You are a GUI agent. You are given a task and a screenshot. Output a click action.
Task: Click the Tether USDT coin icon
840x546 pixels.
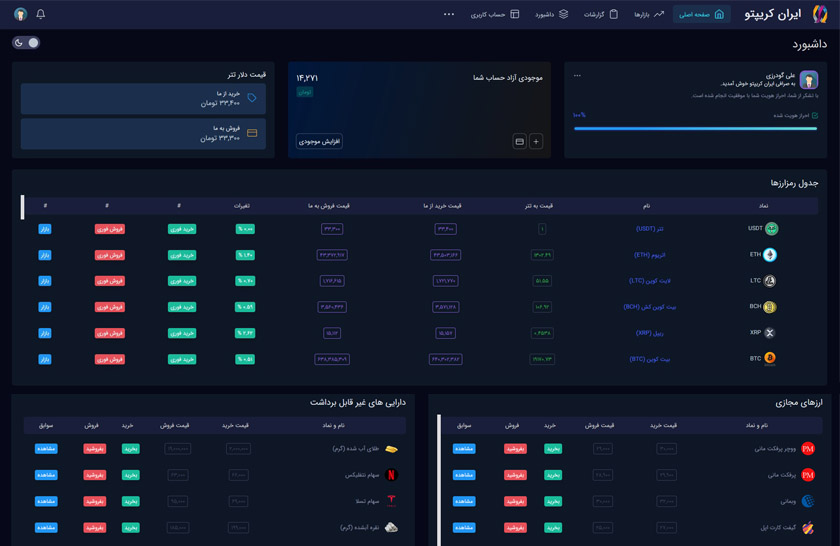pyautogui.click(x=771, y=229)
